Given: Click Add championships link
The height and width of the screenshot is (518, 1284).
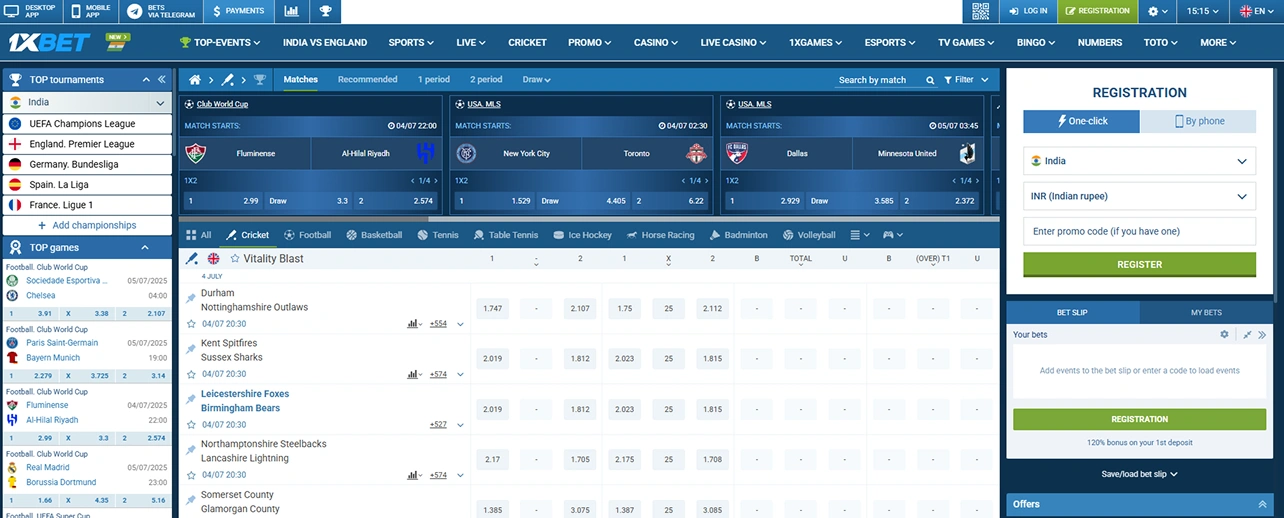Looking at the screenshot, I should point(87,226).
